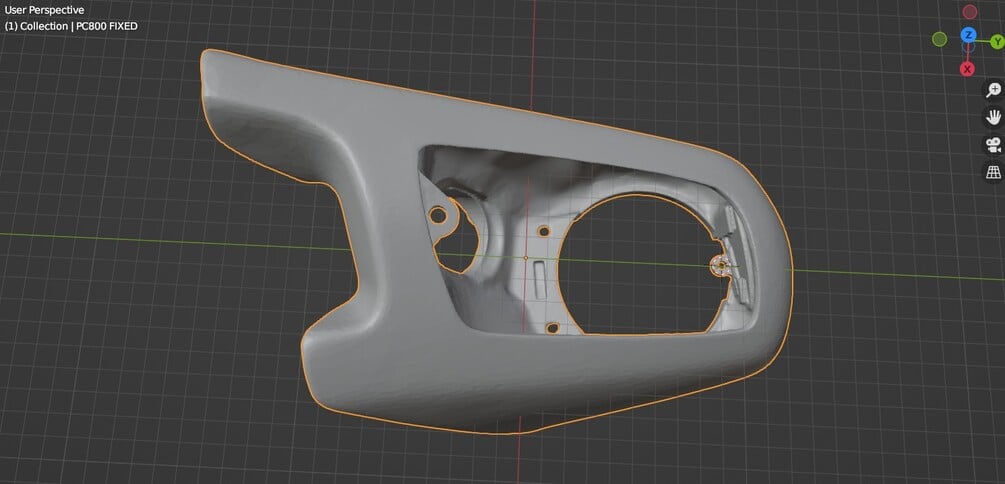Click the blue Z axis gizmo ball

click(x=968, y=35)
